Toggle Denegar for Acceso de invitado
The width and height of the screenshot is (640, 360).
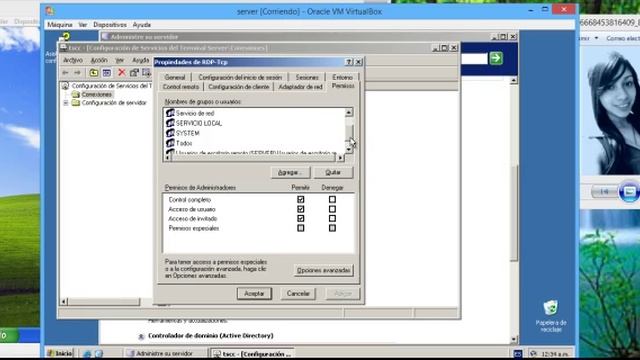332,218
